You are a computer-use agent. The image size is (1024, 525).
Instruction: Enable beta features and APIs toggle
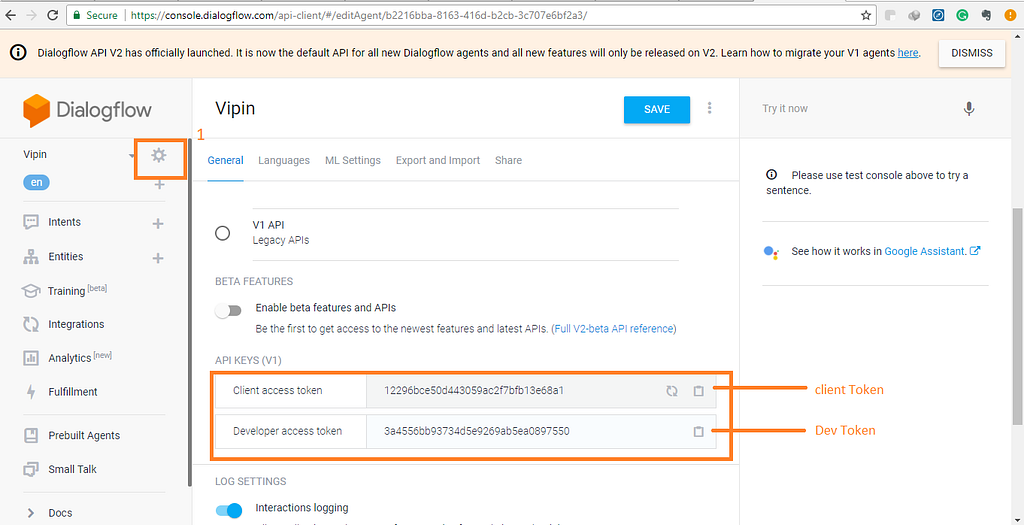229,310
